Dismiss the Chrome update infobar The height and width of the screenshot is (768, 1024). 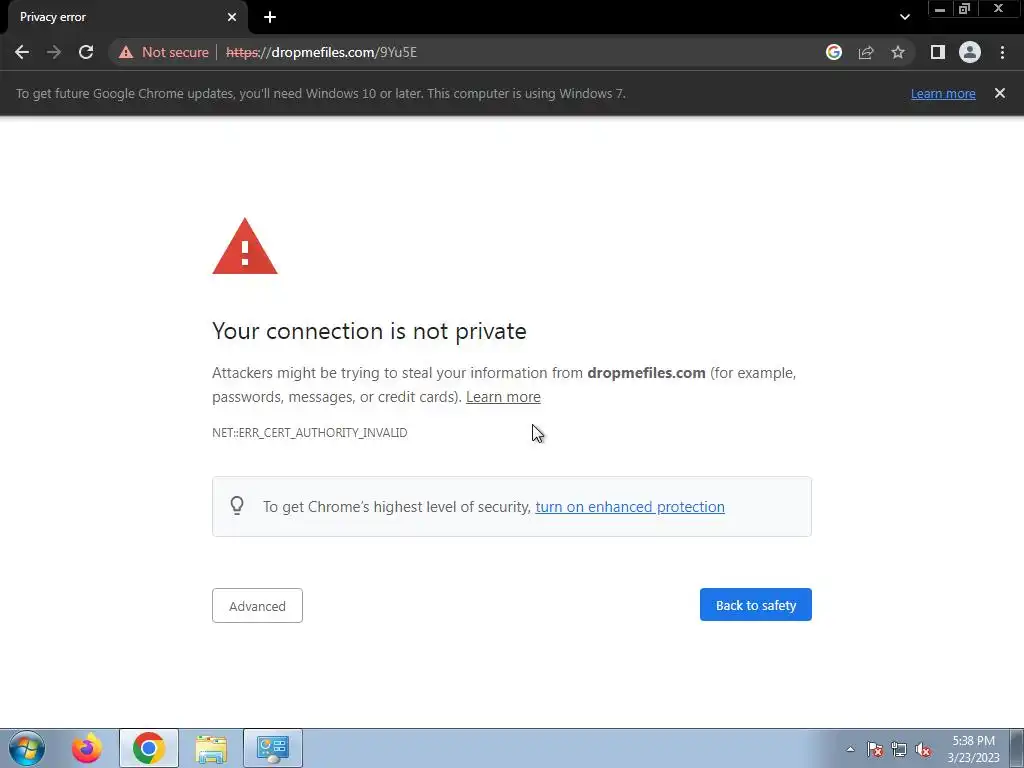[x=1000, y=93]
